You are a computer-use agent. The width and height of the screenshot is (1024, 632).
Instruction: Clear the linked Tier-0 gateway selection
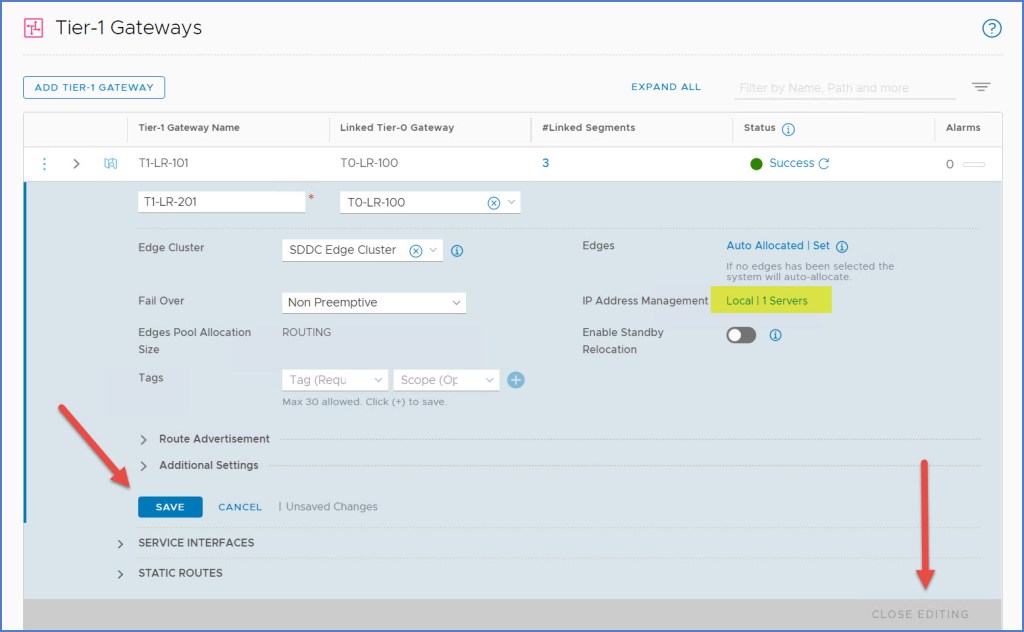(x=493, y=202)
